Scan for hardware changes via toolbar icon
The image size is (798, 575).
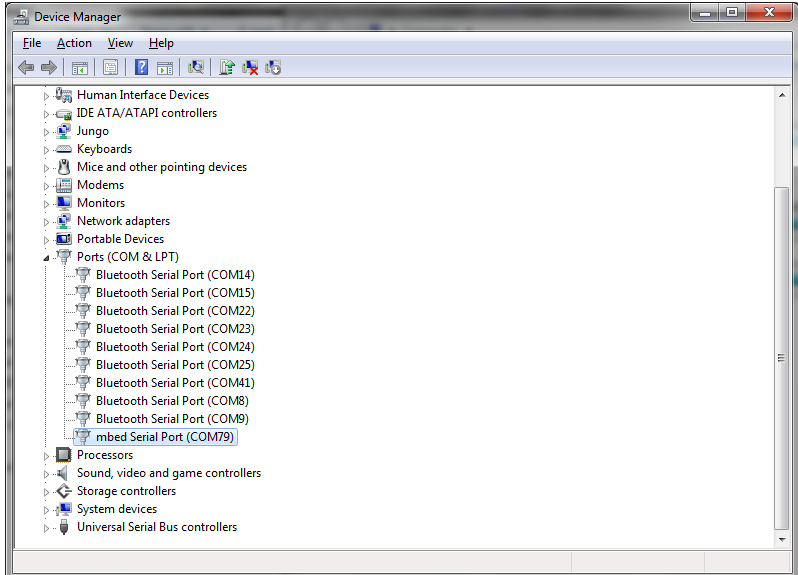click(196, 67)
